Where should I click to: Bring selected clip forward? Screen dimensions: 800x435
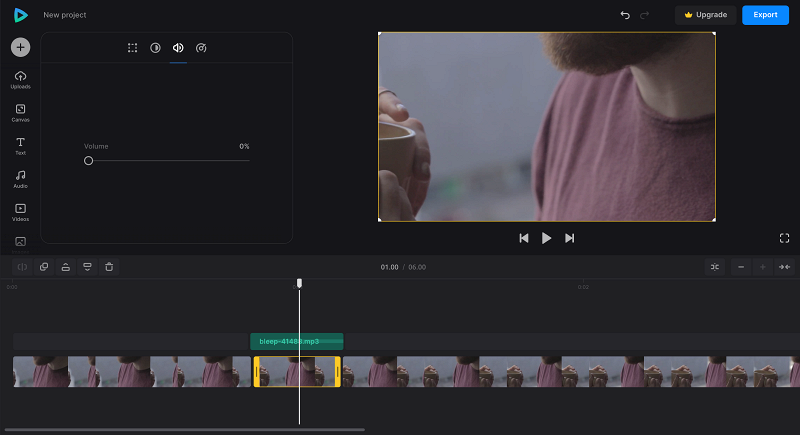[x=66, y=267]
